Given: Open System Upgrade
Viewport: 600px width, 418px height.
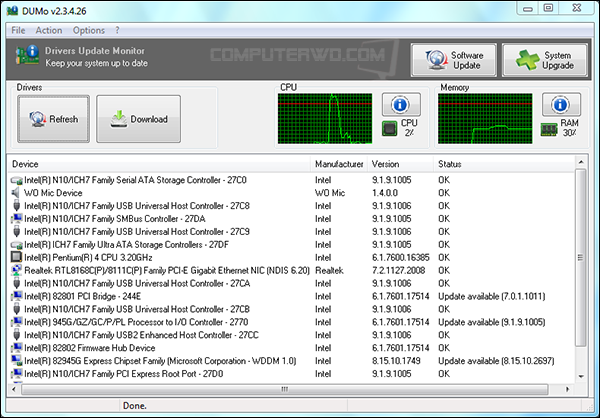Looking at the screenshot, I should pyautogui.click(x=544, y=59).
